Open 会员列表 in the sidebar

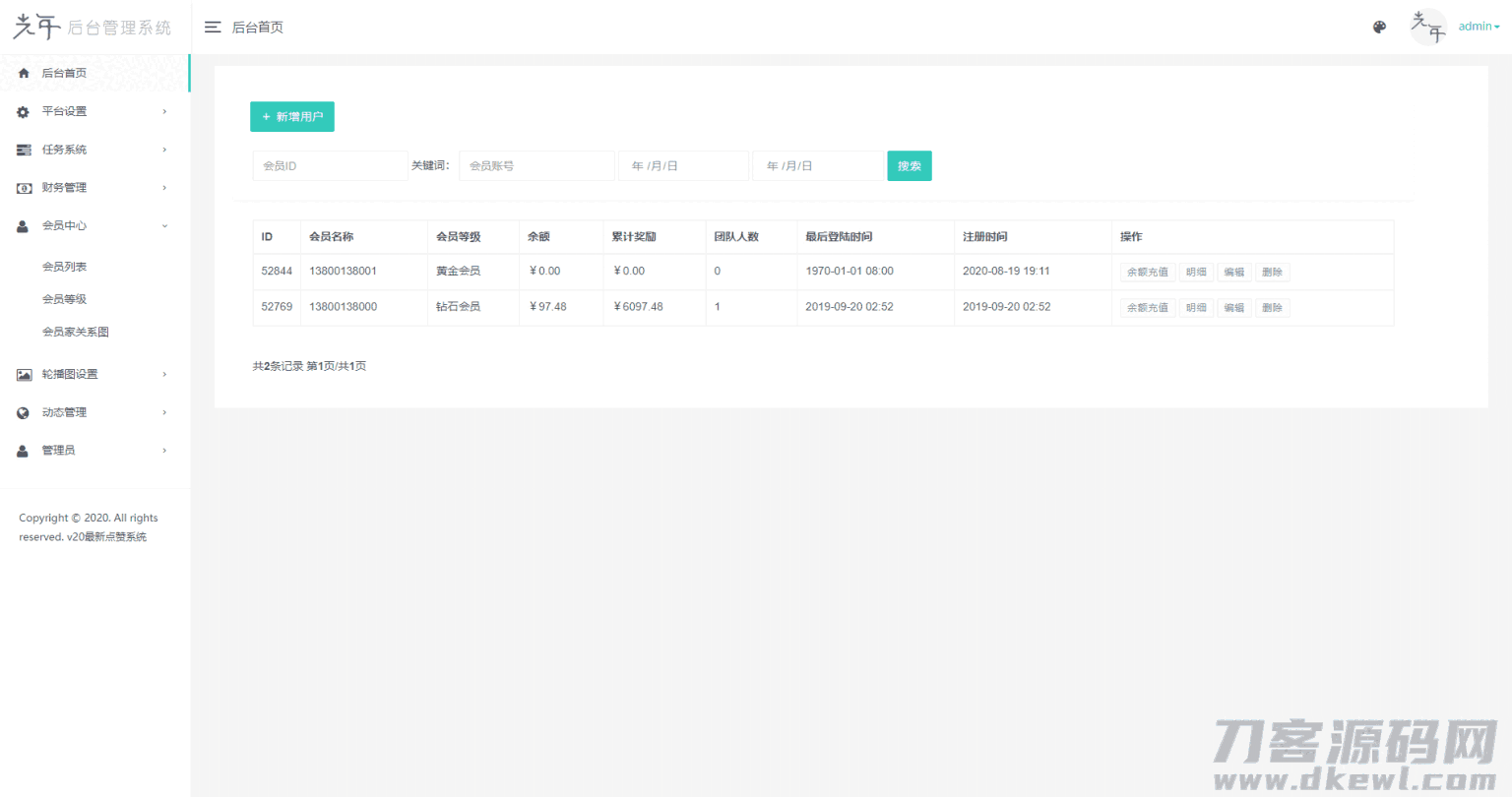tap(64, 267)
